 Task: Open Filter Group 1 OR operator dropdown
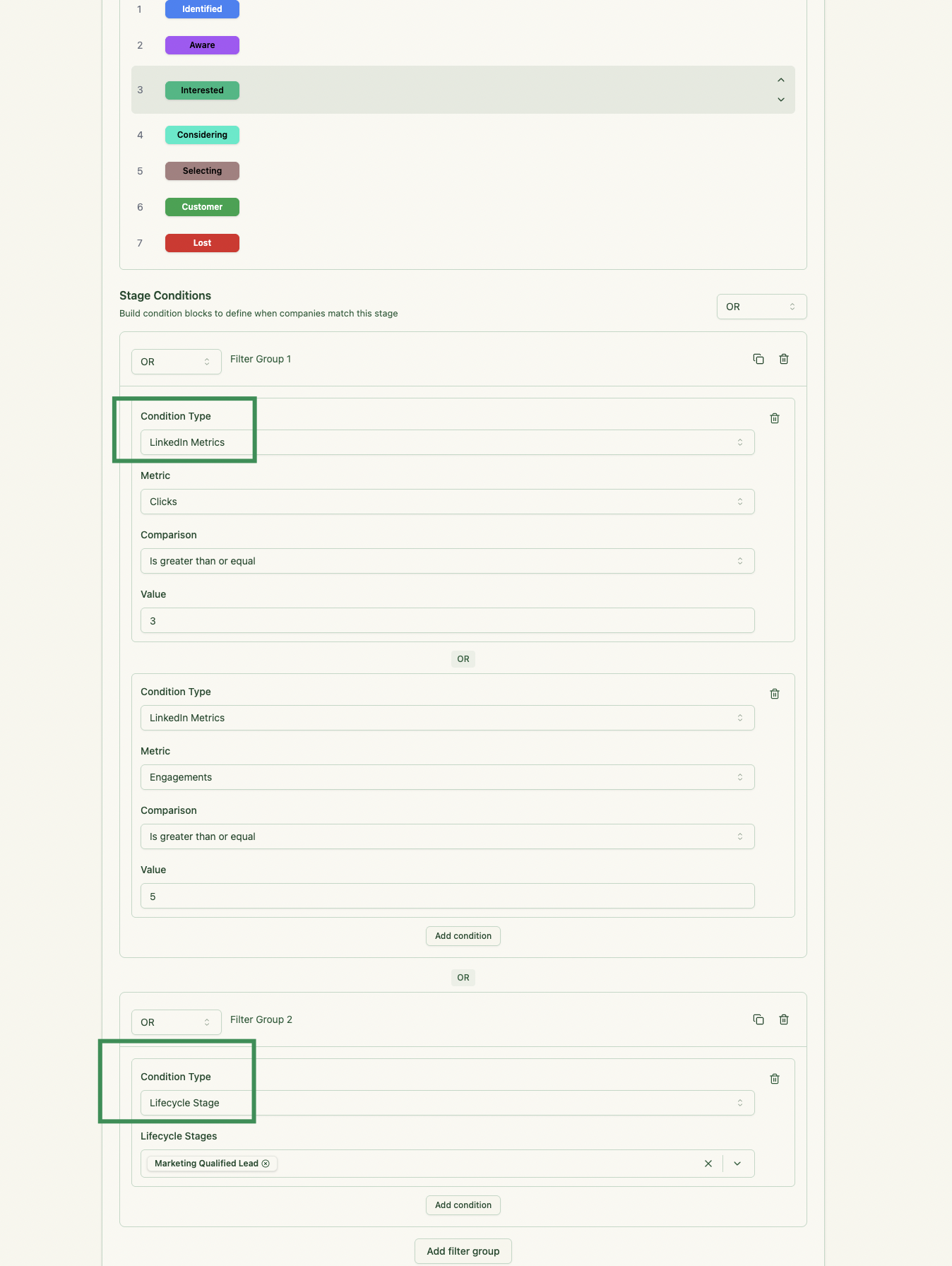click(176, 362)
